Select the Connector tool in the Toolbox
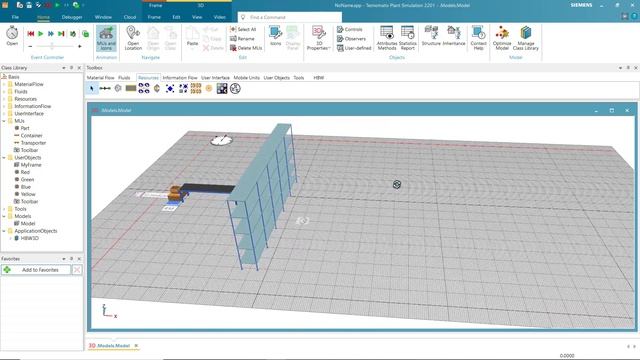The image size is (640, 360). (105, 88)
